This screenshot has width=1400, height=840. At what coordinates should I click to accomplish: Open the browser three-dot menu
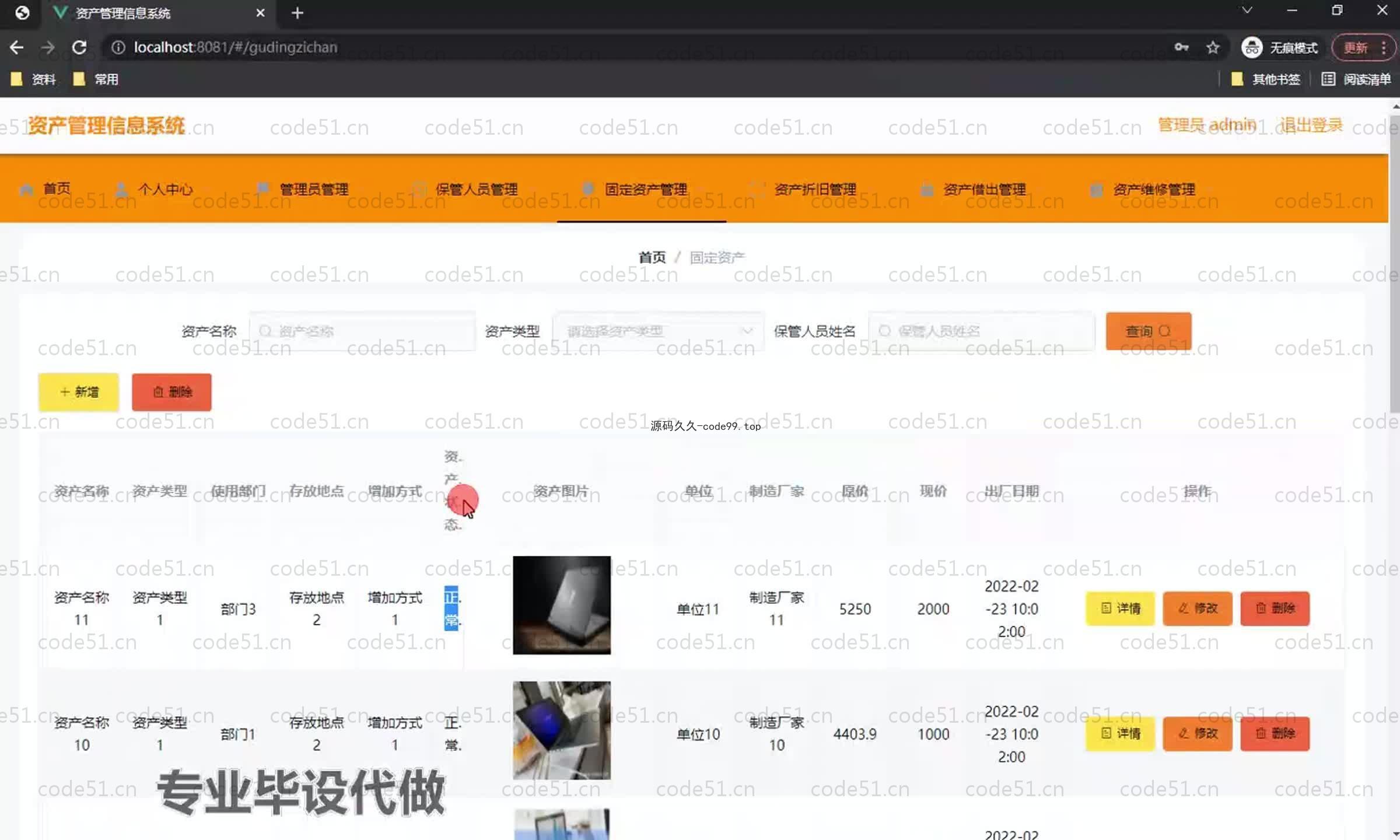pos(1384,47)
